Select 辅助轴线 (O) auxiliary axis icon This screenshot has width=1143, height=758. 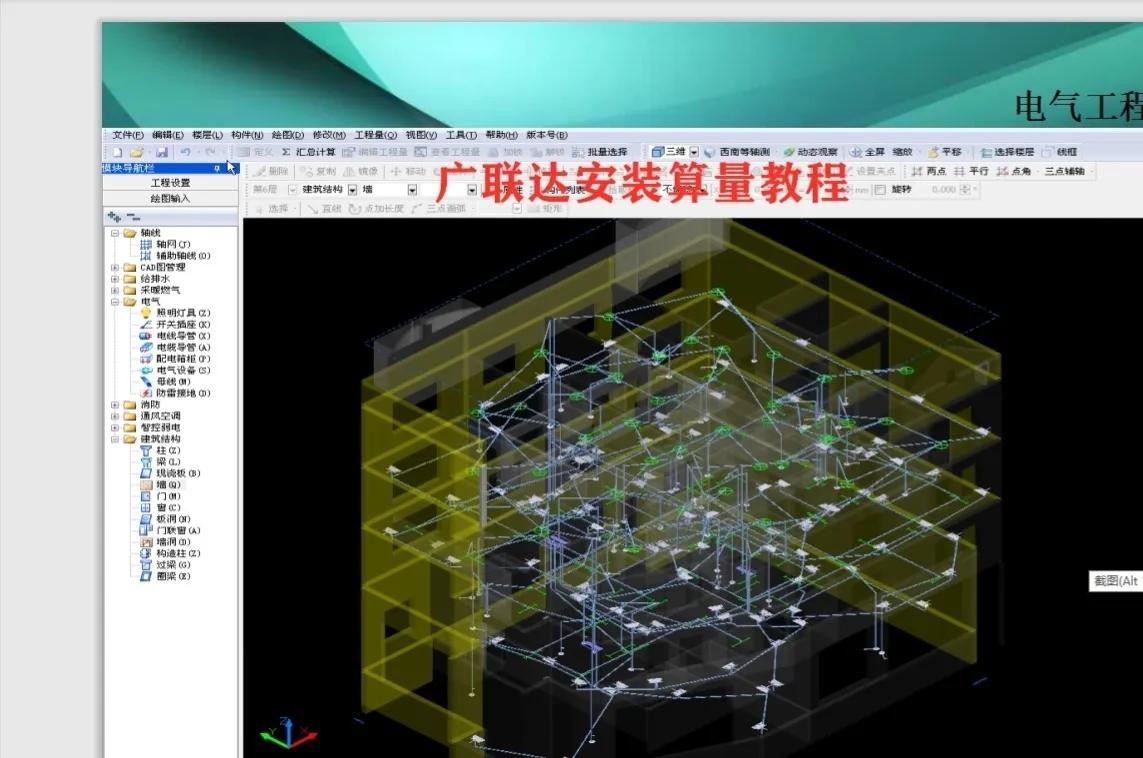(x=146, y=256)
